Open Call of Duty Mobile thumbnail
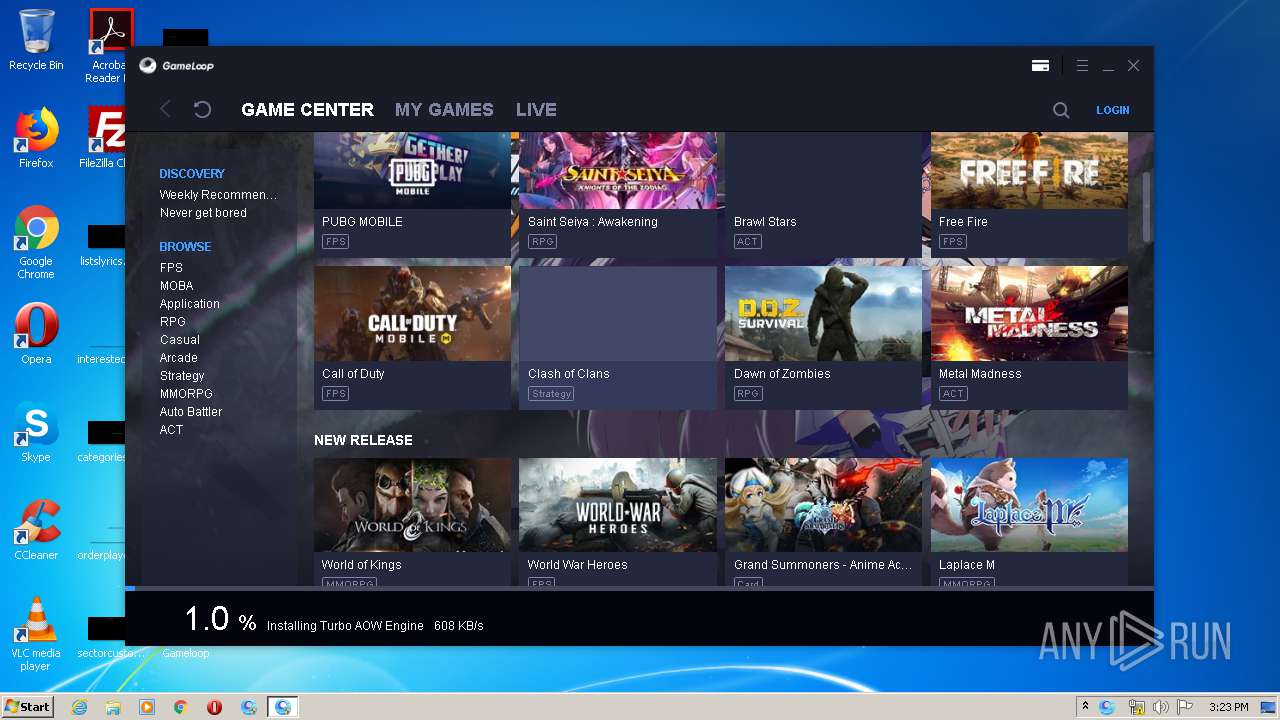The height and width of the screenshot is (720, 1280). click(x=412, y=313)
